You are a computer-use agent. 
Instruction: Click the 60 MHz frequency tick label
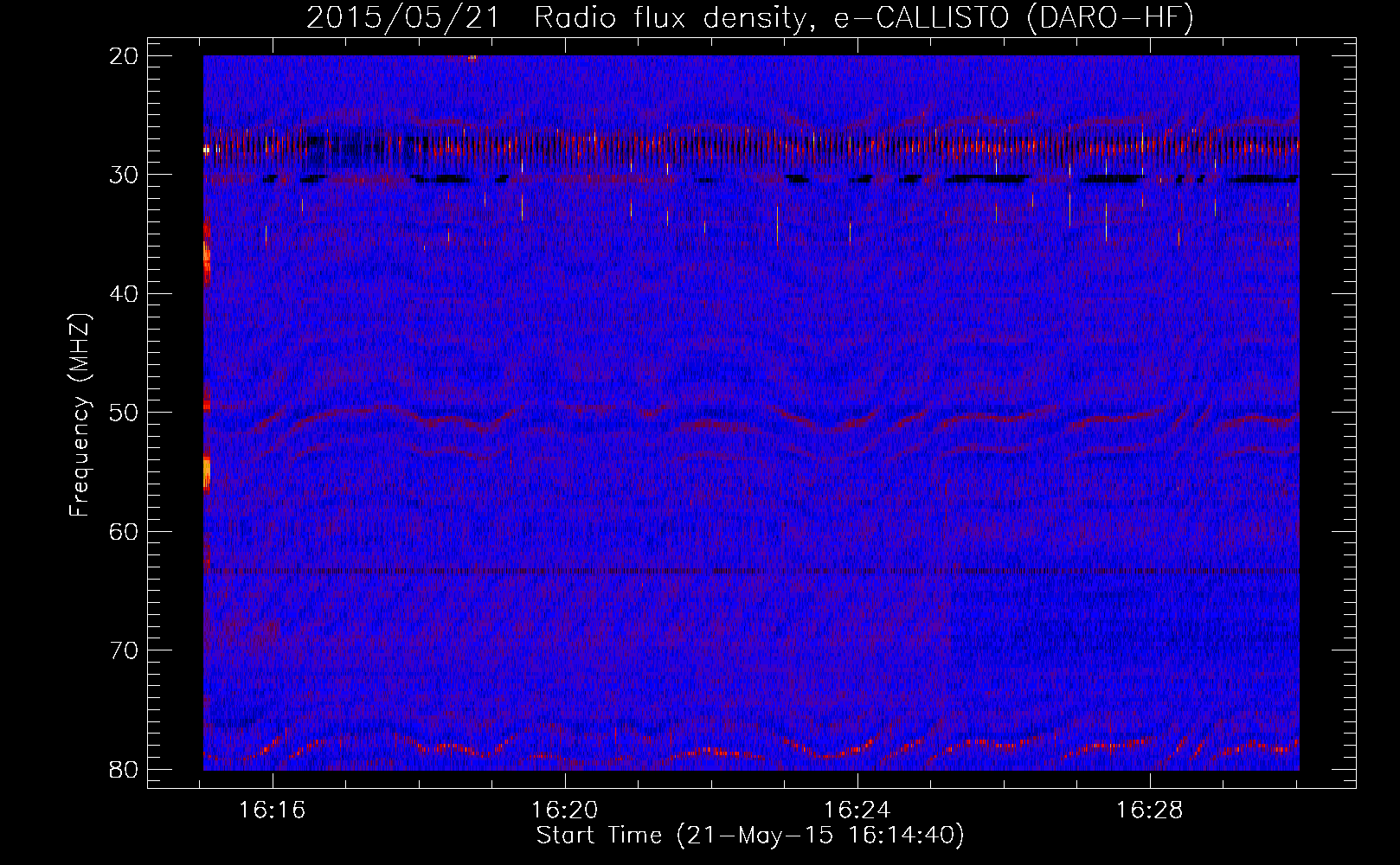click(x=125, y=532)
